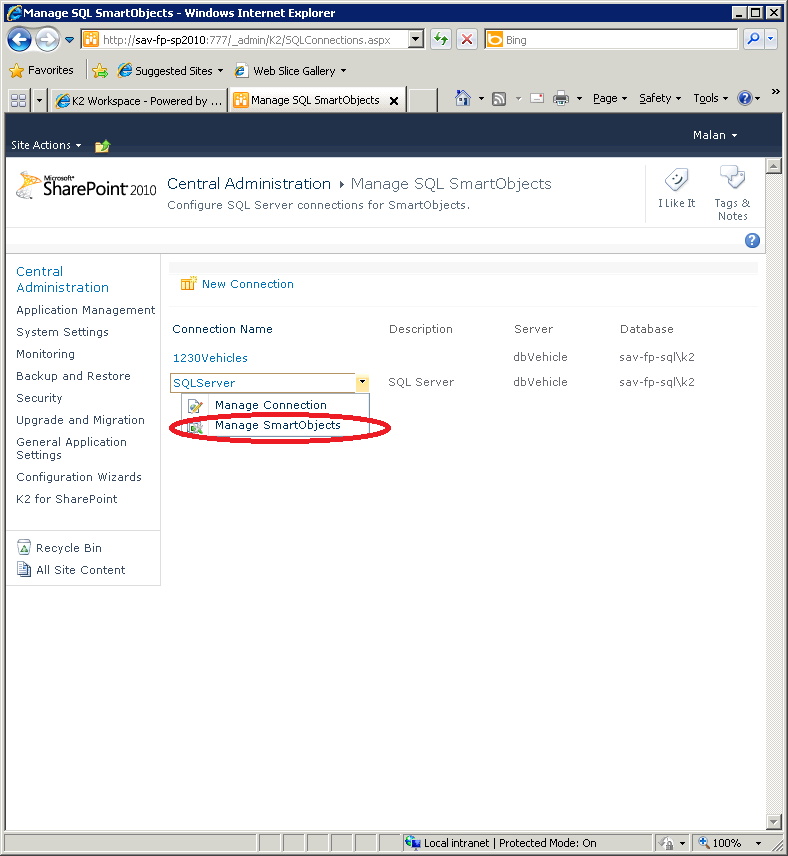Click the Quick Tabs grid icon
788x856 pixels.
[x=19, y=100]
